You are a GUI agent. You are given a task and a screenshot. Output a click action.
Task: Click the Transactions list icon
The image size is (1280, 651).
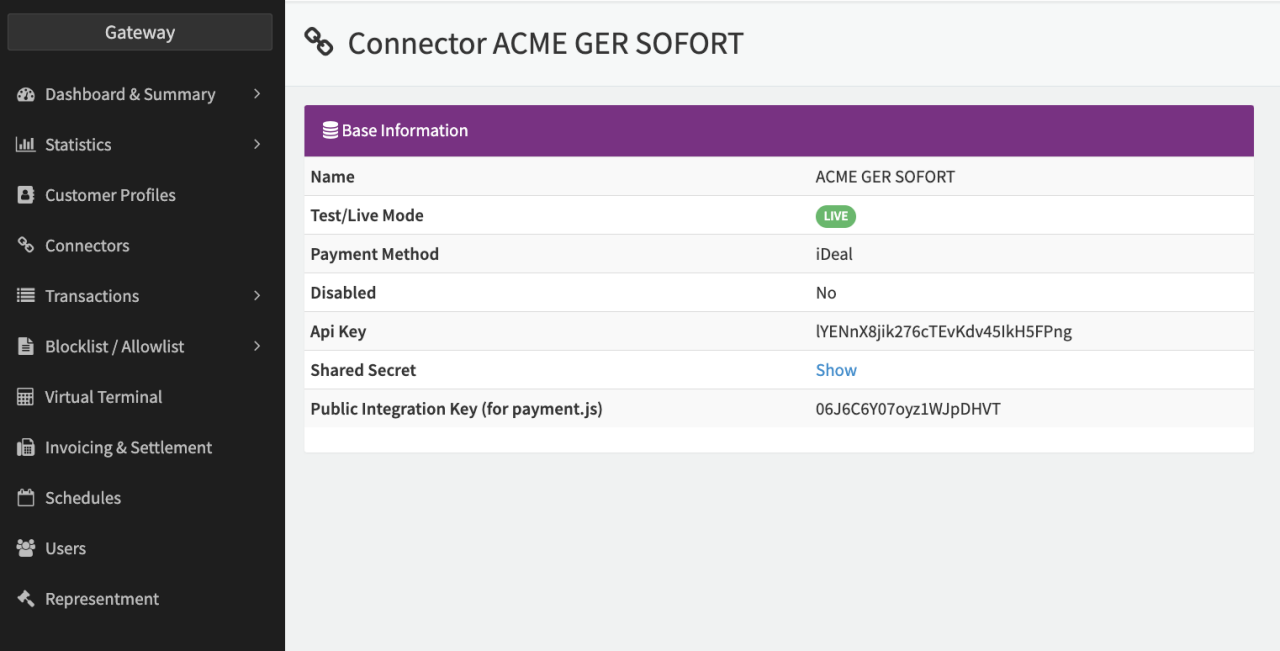pyautogui.click(x=26, y=296)
